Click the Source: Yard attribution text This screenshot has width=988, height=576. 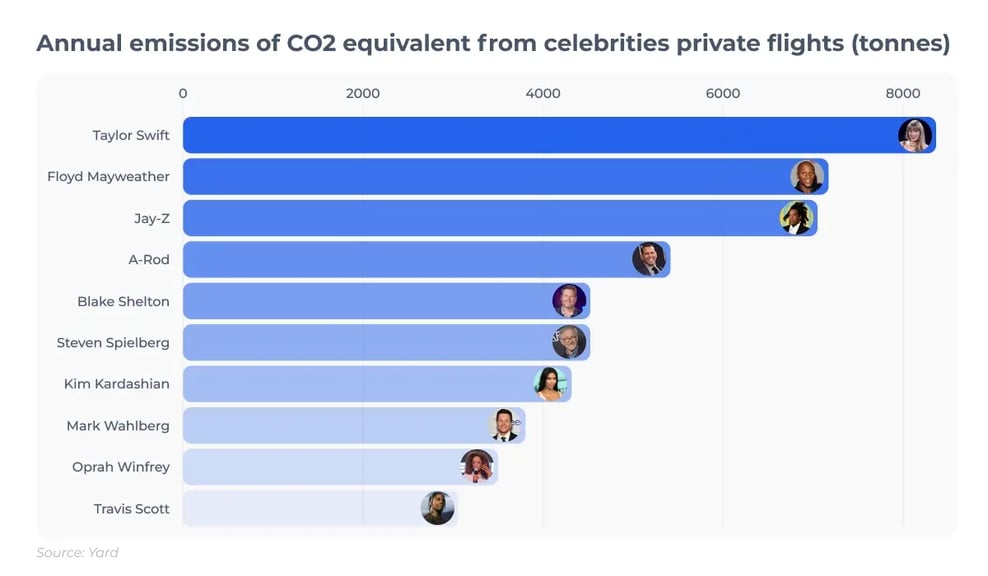tap(77, 553)
